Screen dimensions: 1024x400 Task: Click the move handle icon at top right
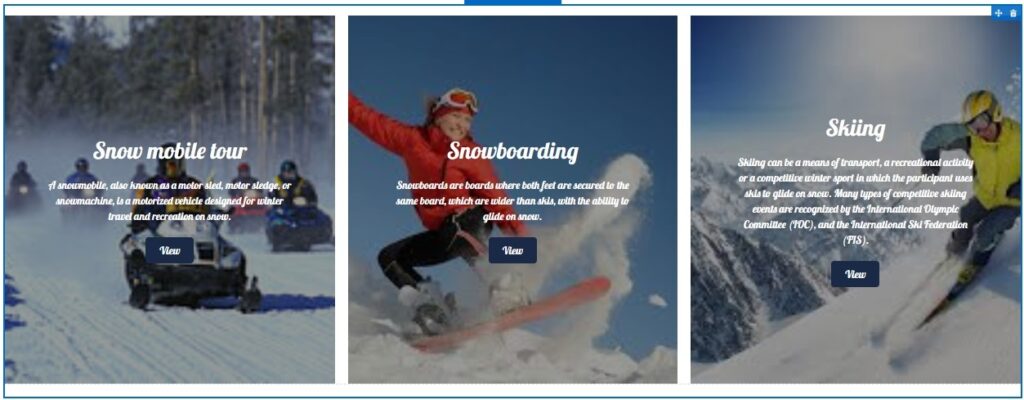999,13
